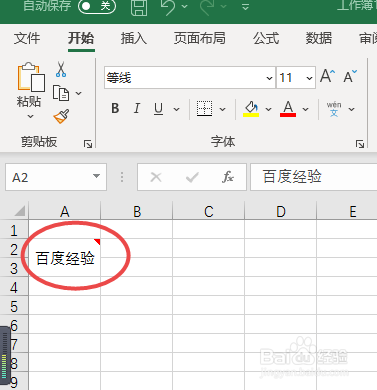Click the Paste clipboard icon
This screenshot has height=390, width=377.
[31, 77]
